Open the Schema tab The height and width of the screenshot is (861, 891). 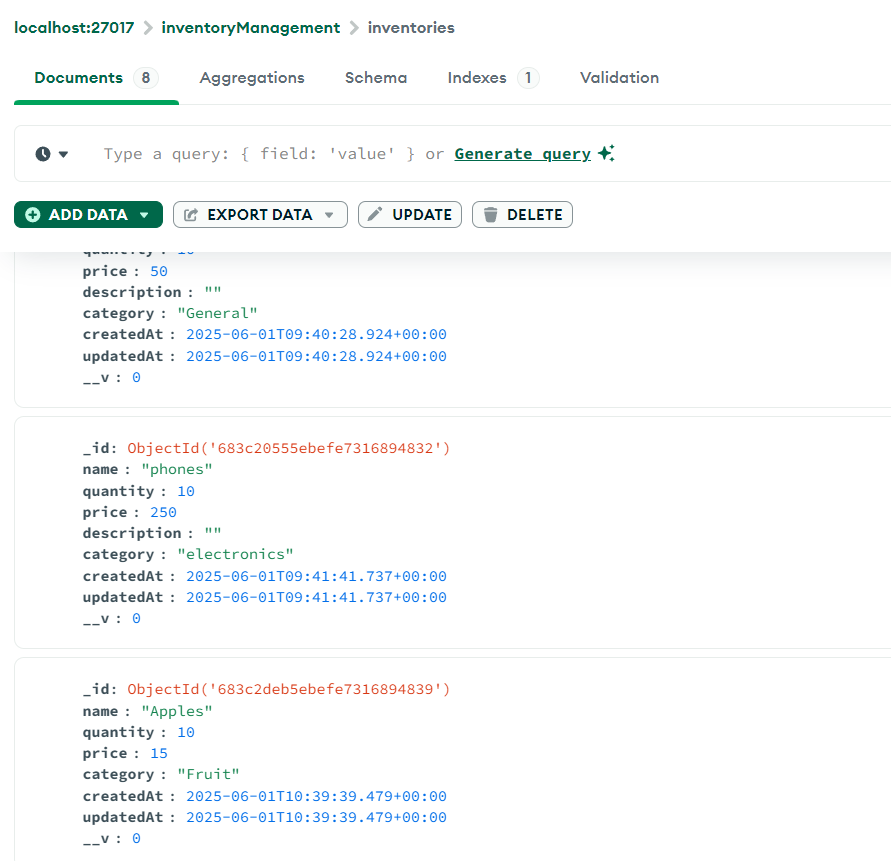click(x=376, y=78)
